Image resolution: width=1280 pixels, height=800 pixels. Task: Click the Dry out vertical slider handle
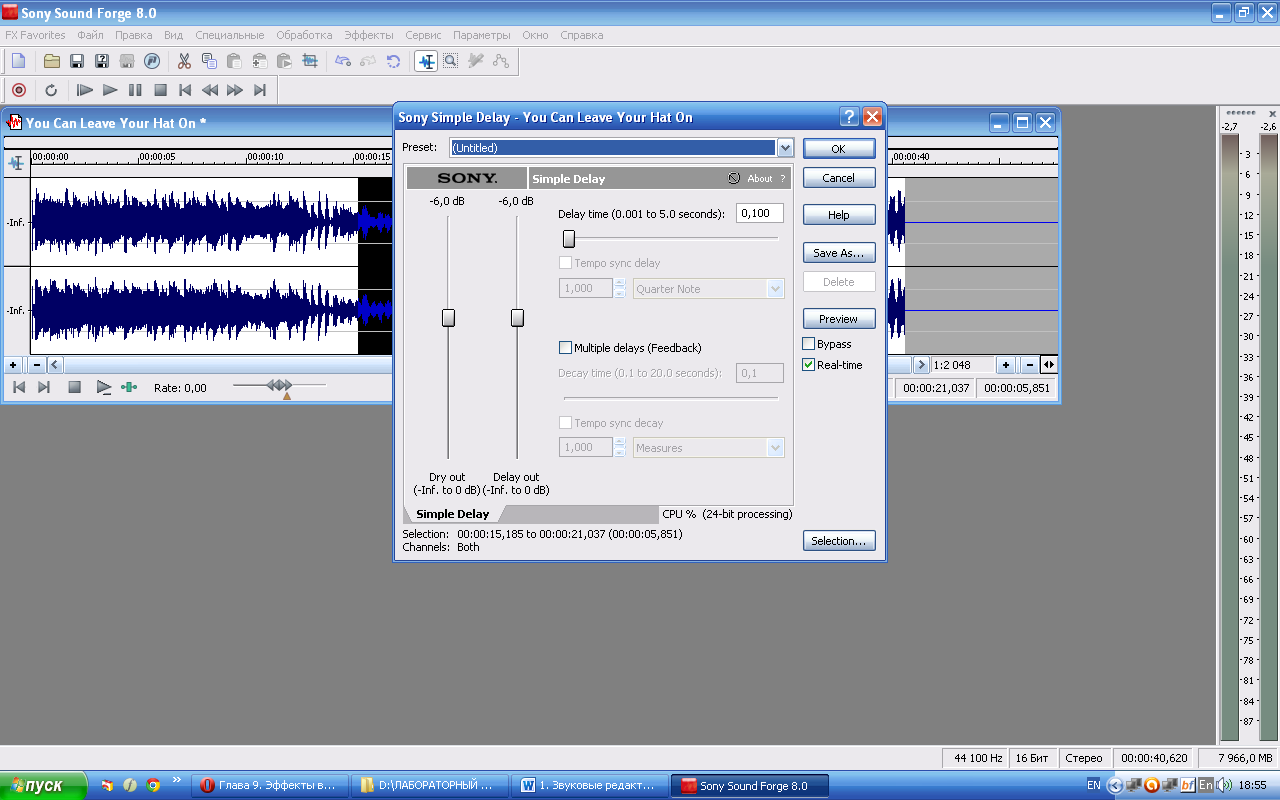pos(448,318)
